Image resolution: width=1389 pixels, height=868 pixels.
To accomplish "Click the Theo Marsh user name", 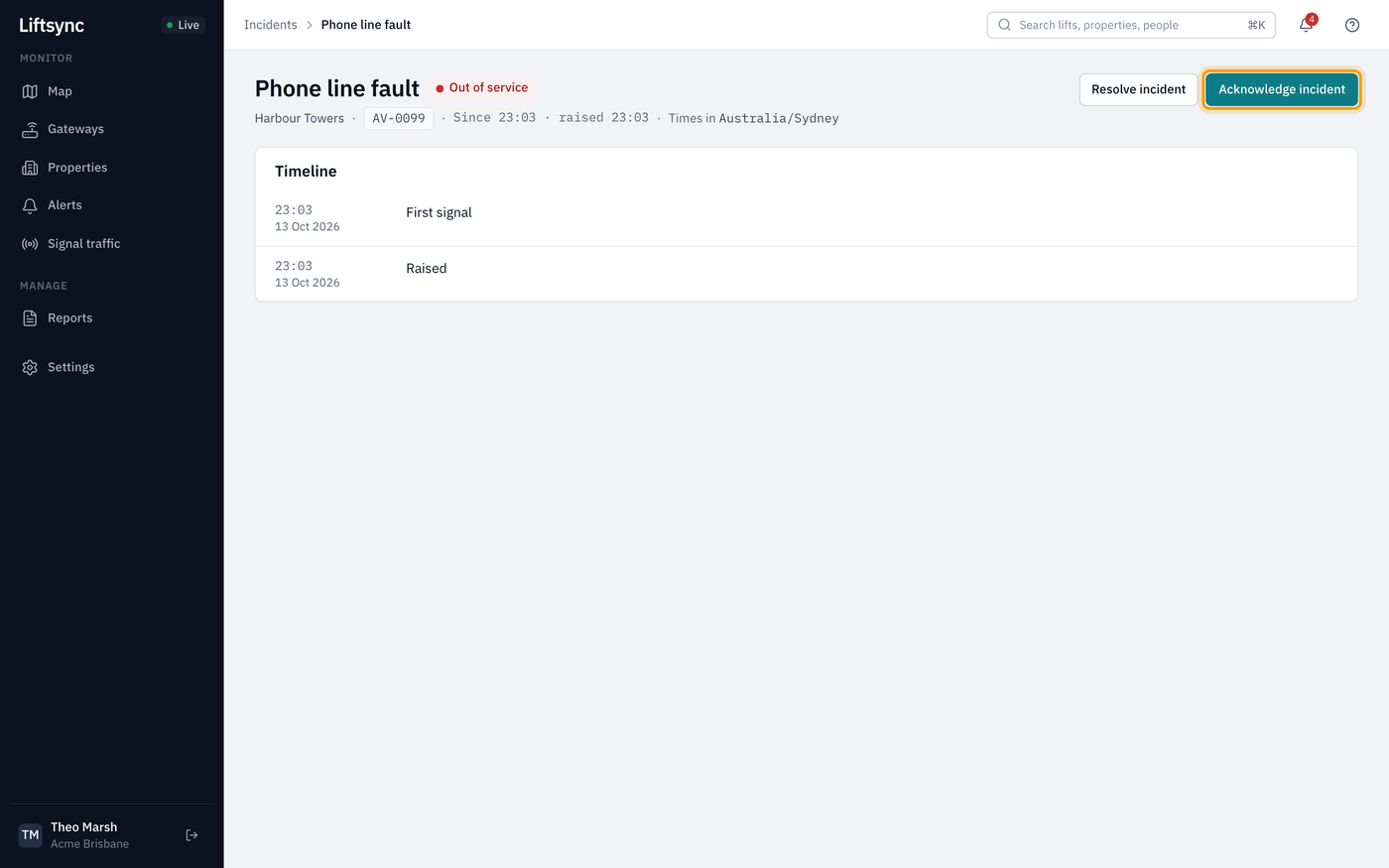I will [x=84, y=827].
